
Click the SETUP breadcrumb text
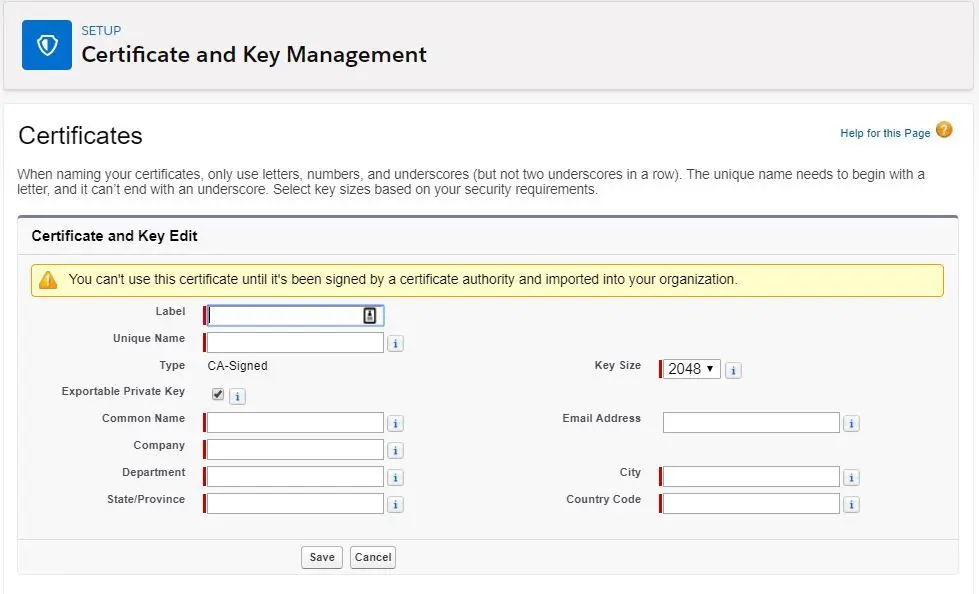point(101,31)
